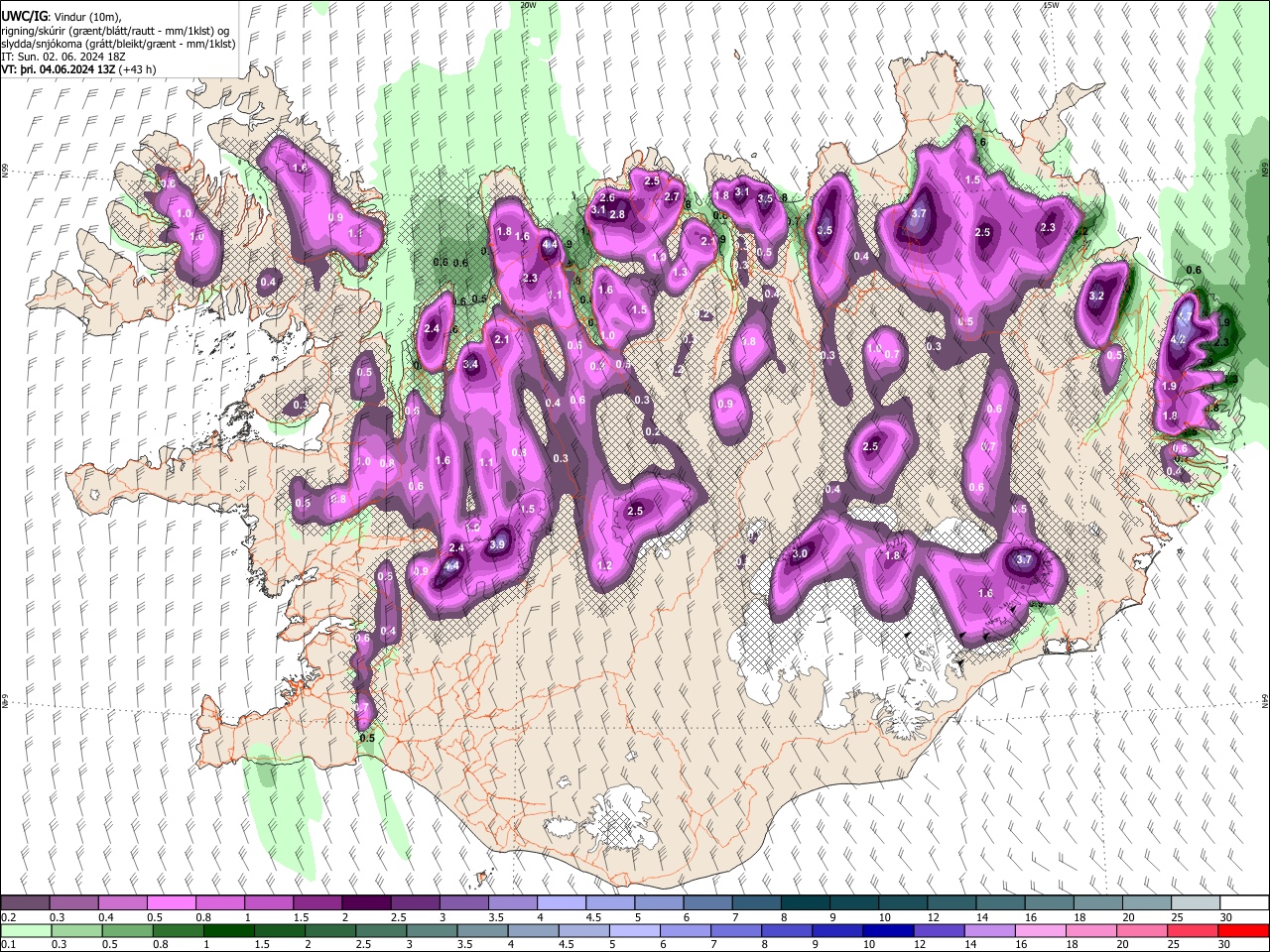Click the valid time 'VT: þri. 04.06.2024 13Z'
1270x952 pixels.
click(x=59, y=69)
